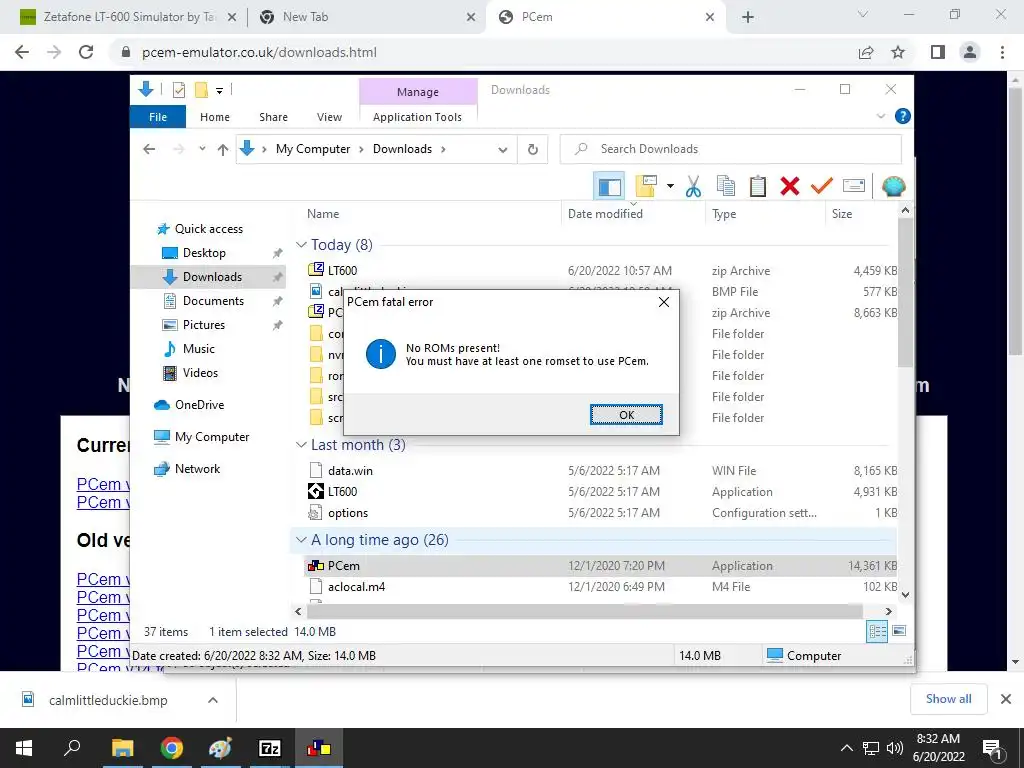Image resolution: width=1024 pixels, height=768 pixels.
Task: Open dropdown arrow next to folder options icon
Action: click(x=670, y=186)
